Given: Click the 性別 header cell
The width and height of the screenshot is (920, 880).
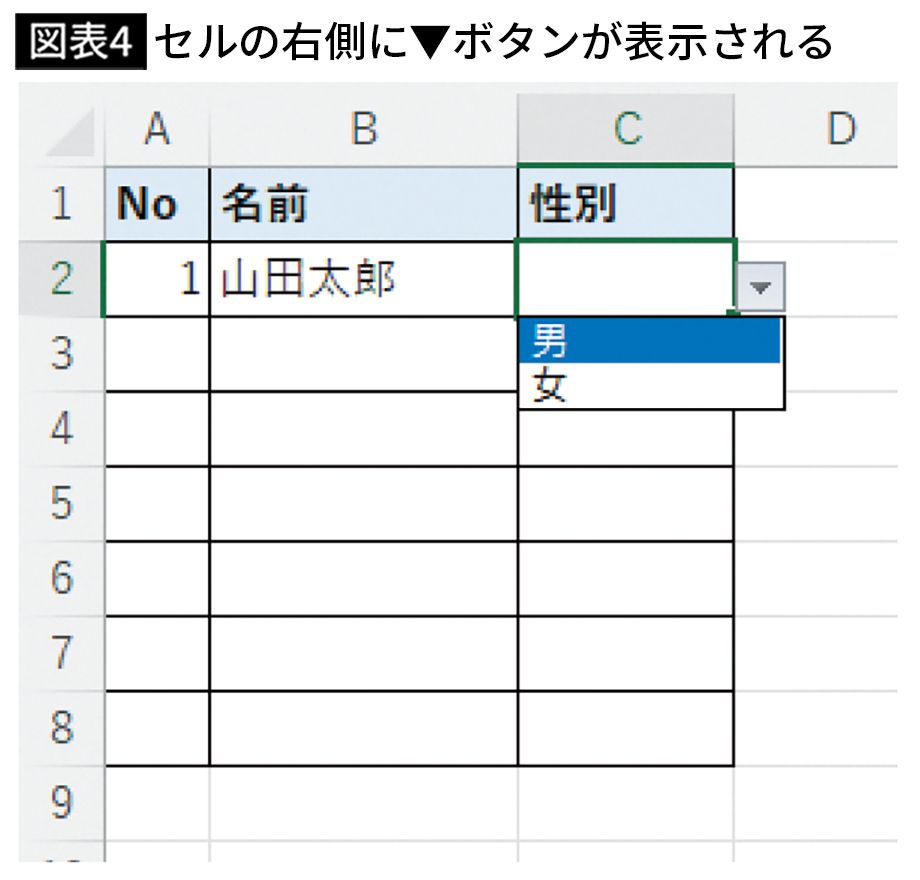Looking at the screenshot, I should click(625, 204).
